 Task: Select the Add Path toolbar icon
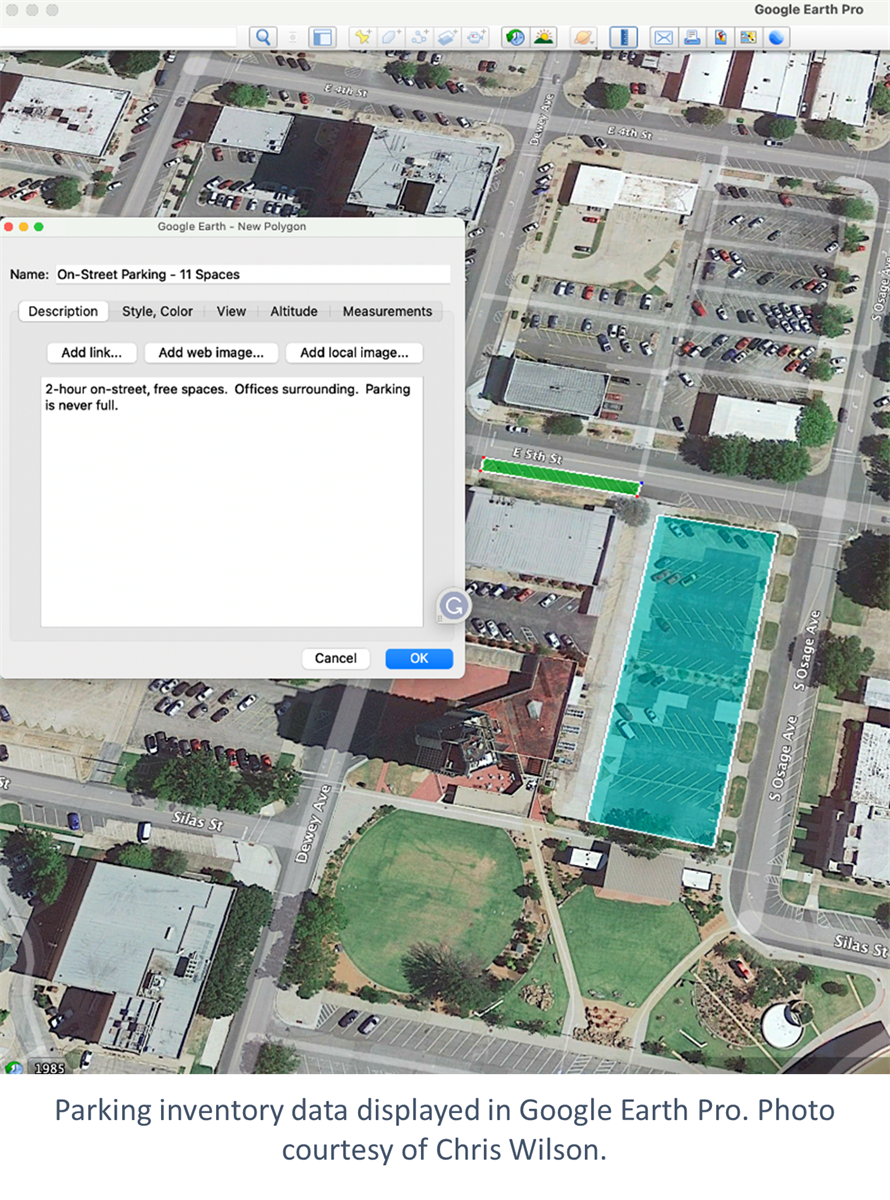pyautogui.click(x=419, y=37)
